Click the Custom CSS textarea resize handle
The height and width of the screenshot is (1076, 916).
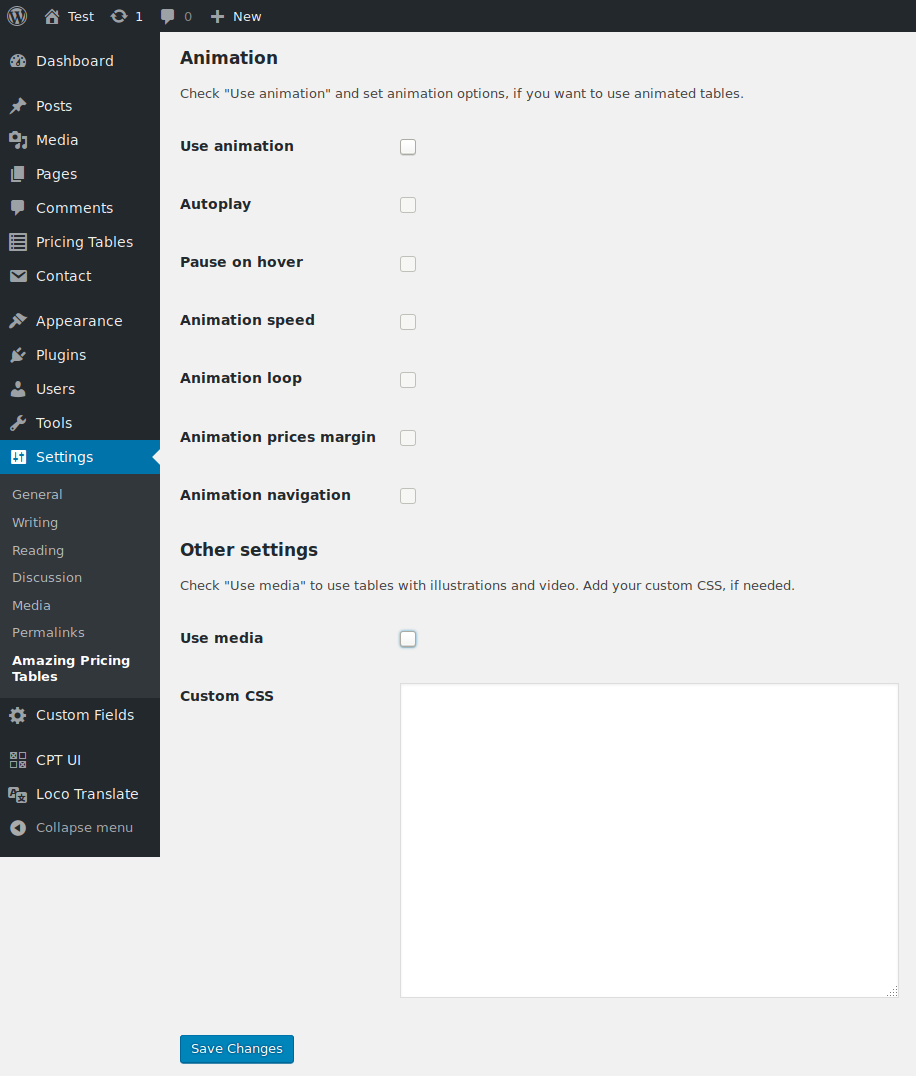893,992
